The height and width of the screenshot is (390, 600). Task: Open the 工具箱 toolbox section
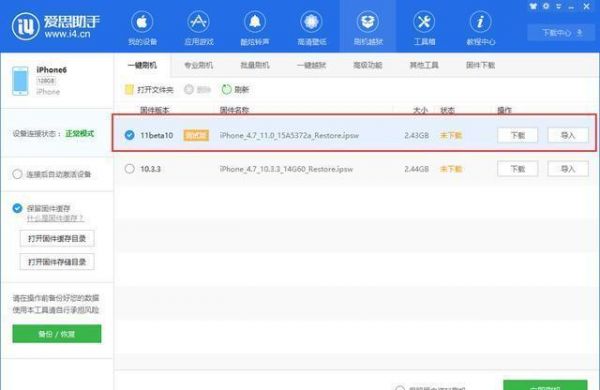(424, 28)
